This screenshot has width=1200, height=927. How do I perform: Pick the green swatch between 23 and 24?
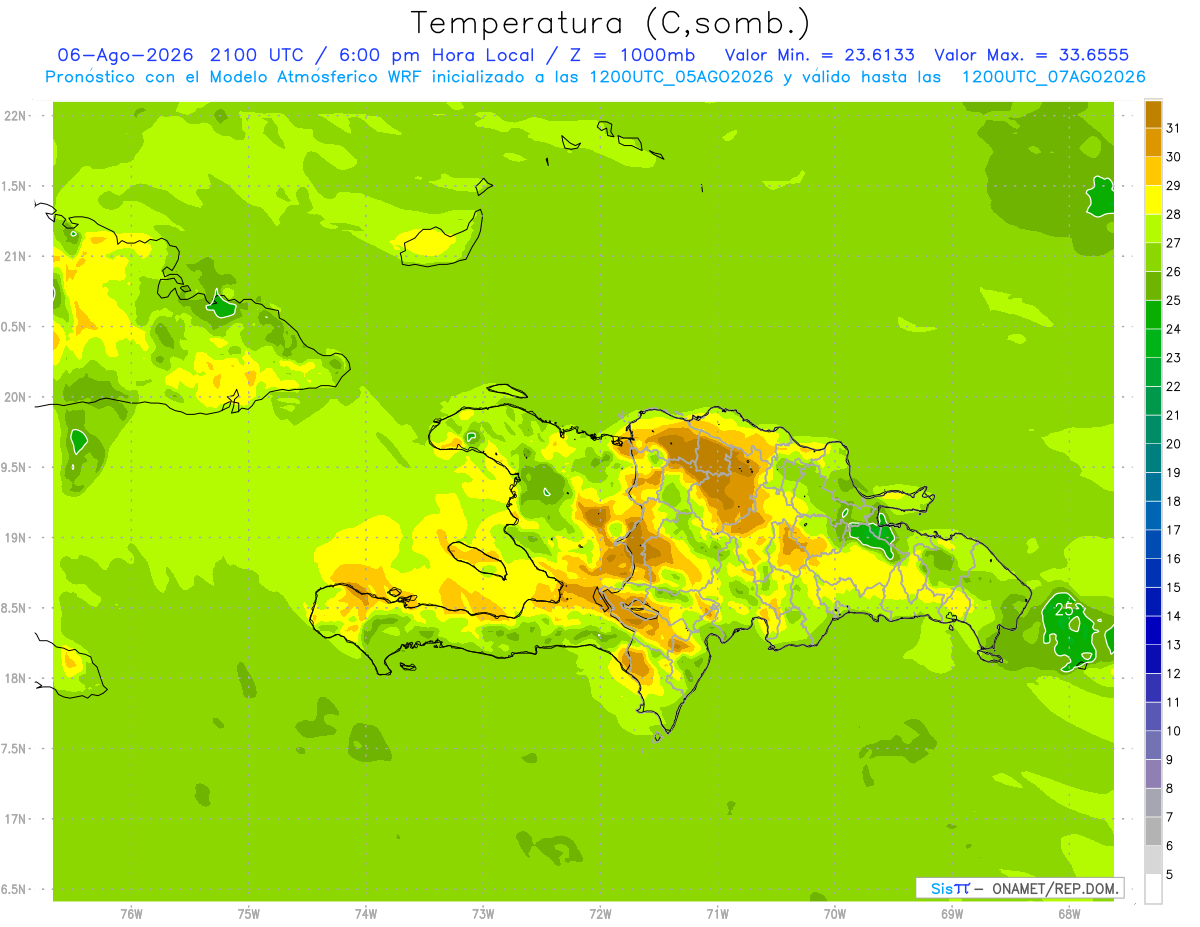(1153, 343)
